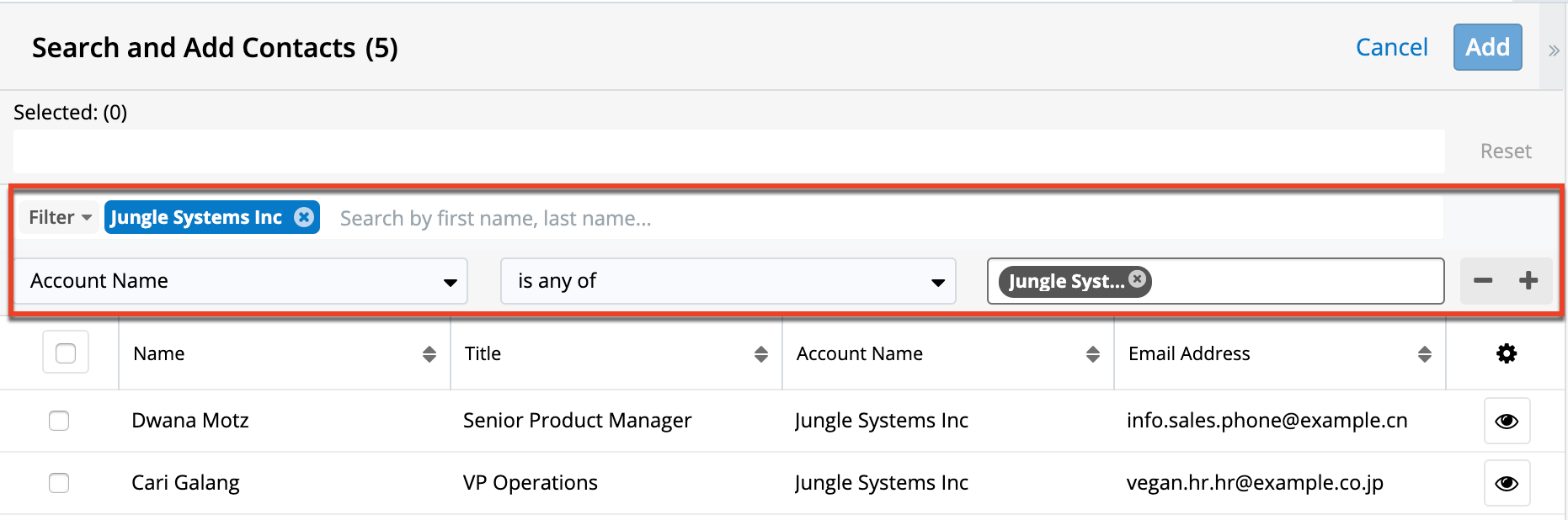Click vegan.hr.hr@example.co.jp email
The height and width of the screenshot is (520, 1568).
coord(1255,482)
